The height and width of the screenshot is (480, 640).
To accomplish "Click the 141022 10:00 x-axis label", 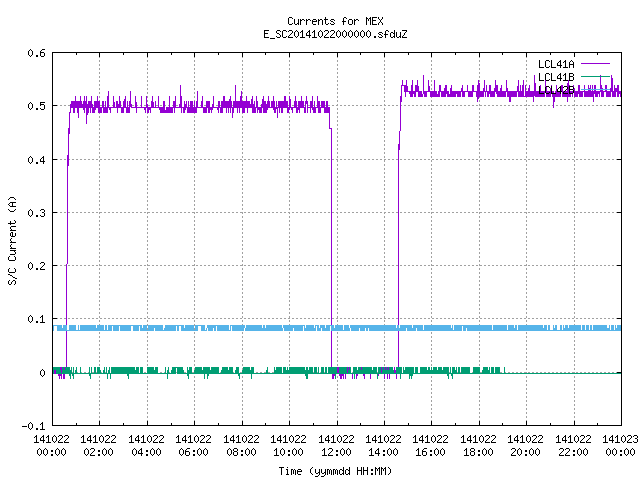I will point(288,446).
